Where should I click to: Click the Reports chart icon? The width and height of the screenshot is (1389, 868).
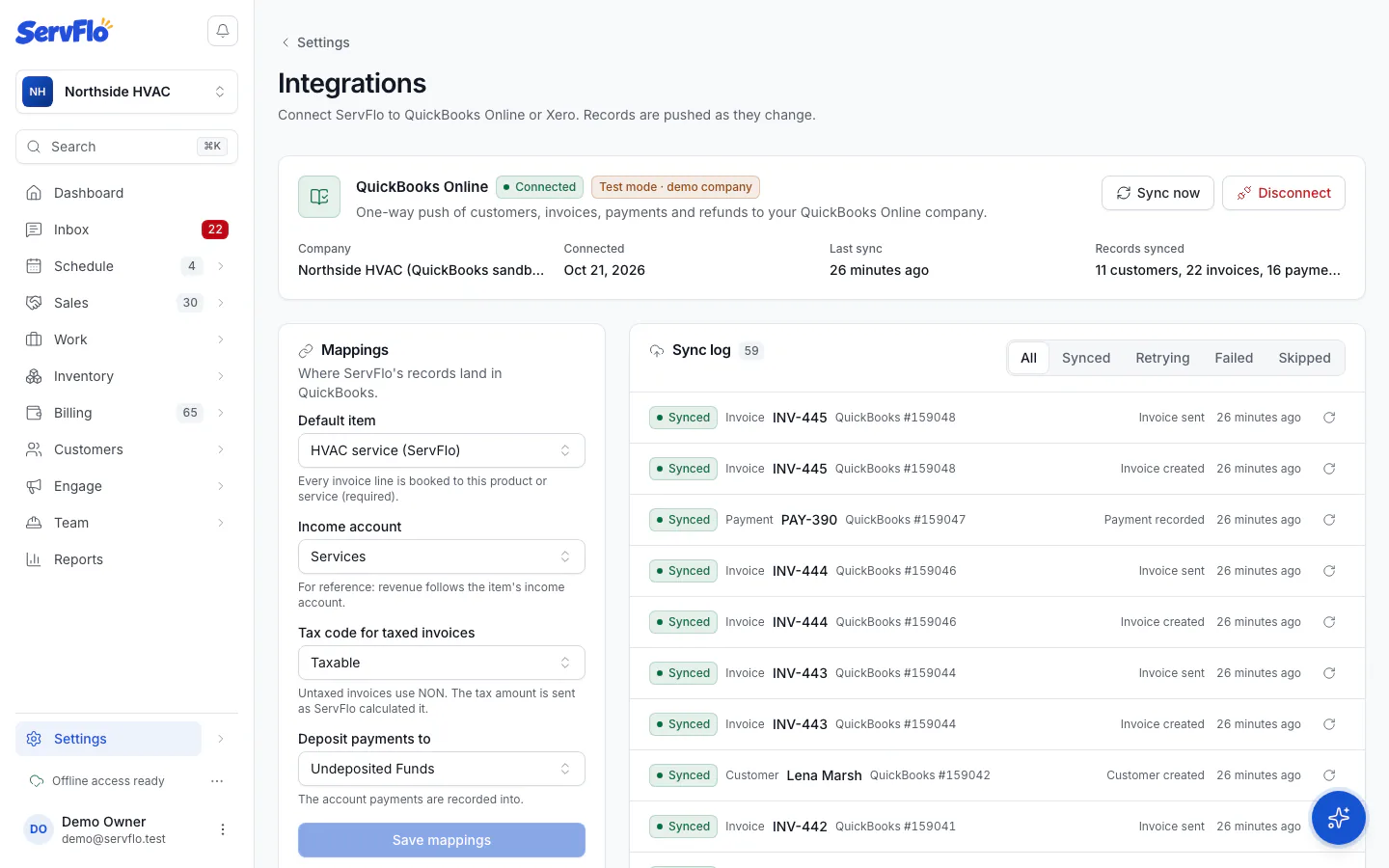(x=34, y=559)
